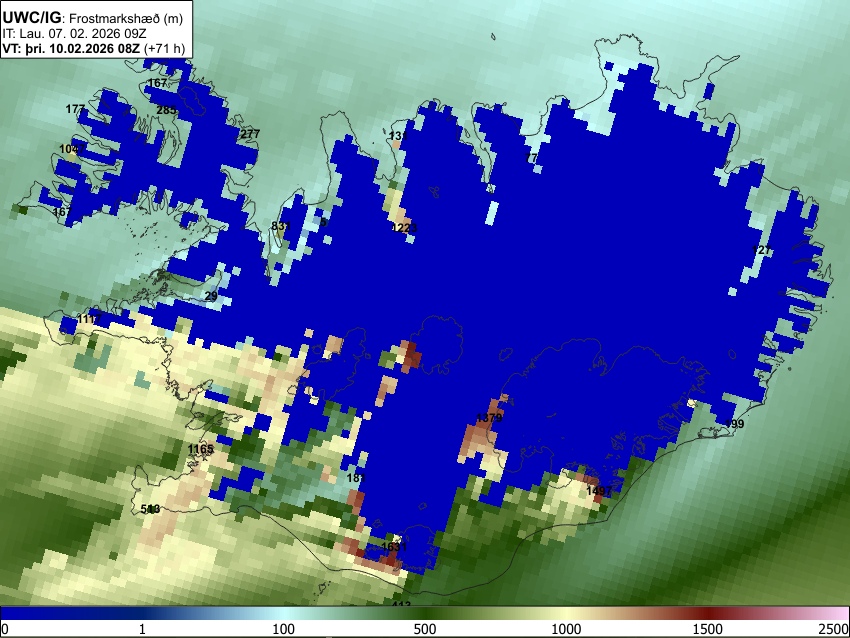This screenshot has width=850, height=638.
Task: Click the 1223 value label on the map
Action: point(404,228)
